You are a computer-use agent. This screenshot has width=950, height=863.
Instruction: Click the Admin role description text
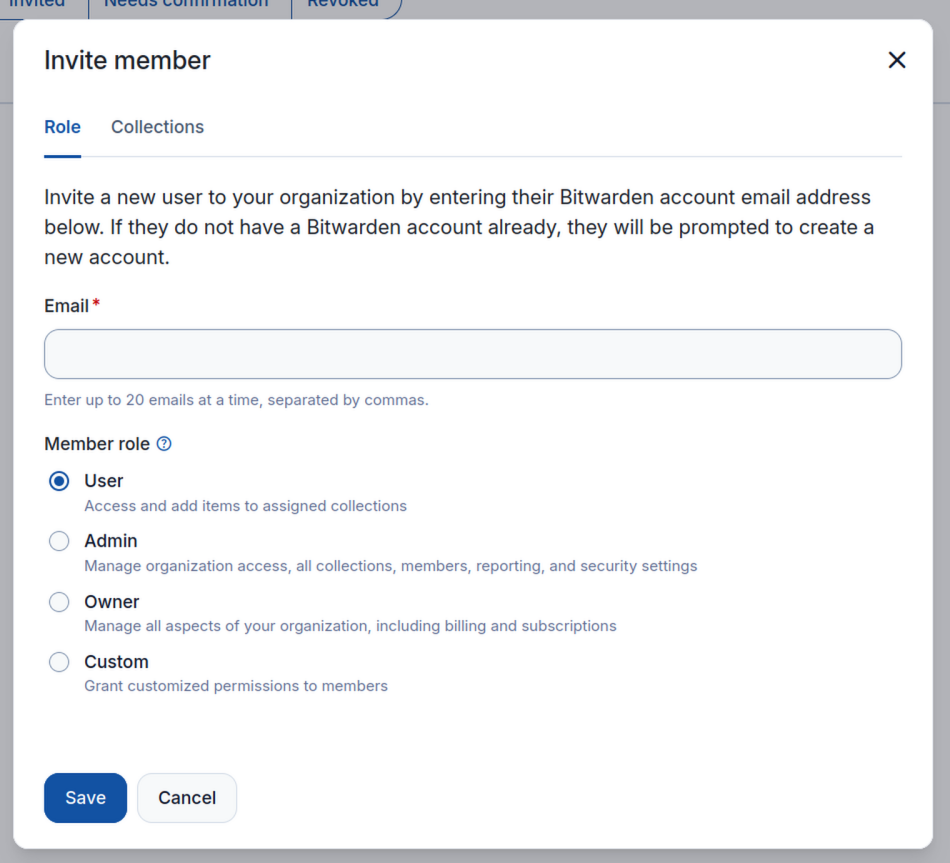pyautogui.click(x=391, y=566)
